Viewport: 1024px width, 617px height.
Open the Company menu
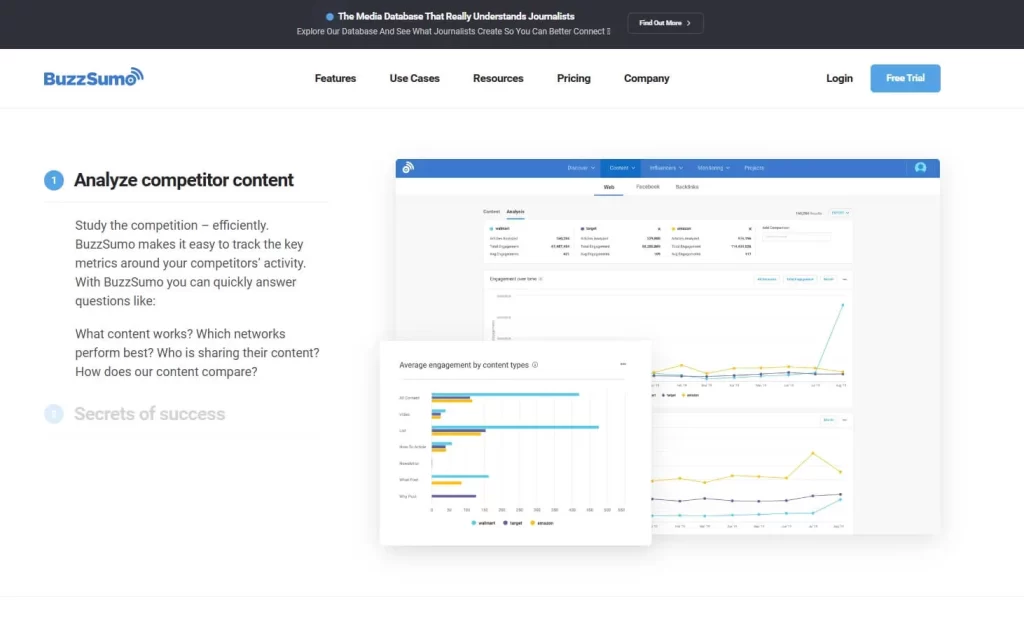coord(646,78)
